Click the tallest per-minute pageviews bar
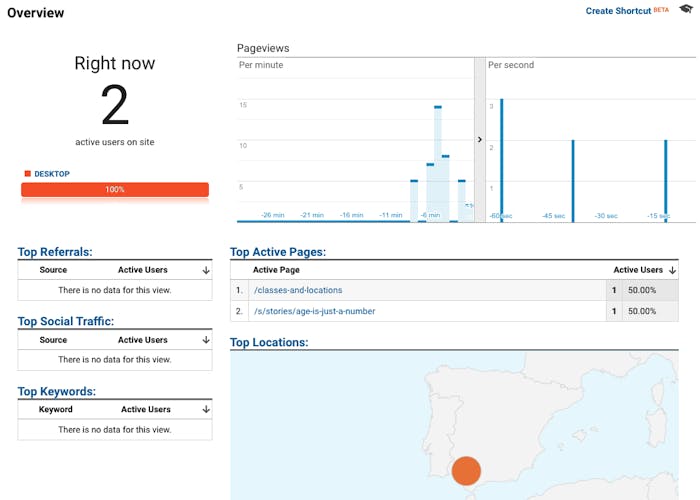The width and height of the screenshot is (700, 500). coord(438,163)
